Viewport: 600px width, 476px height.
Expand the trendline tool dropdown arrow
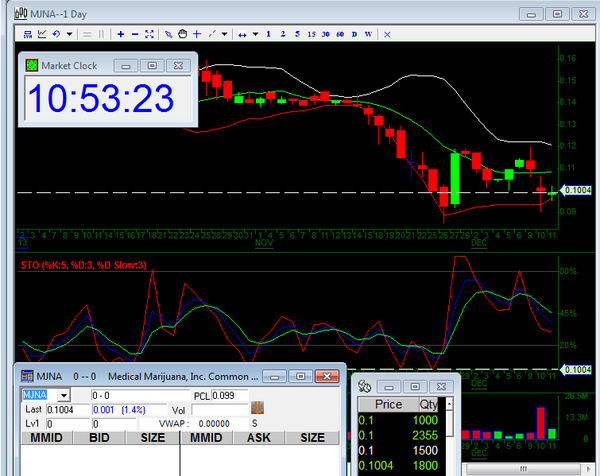pyautogui.click(x=224, y=34)
